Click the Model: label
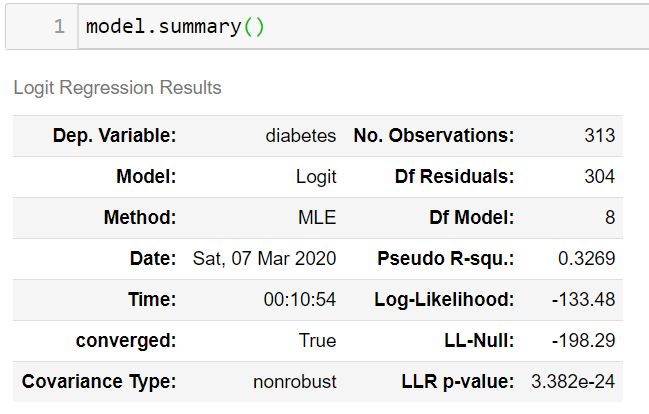The width and height of the screenshot is (649, 414). (146, 176)
